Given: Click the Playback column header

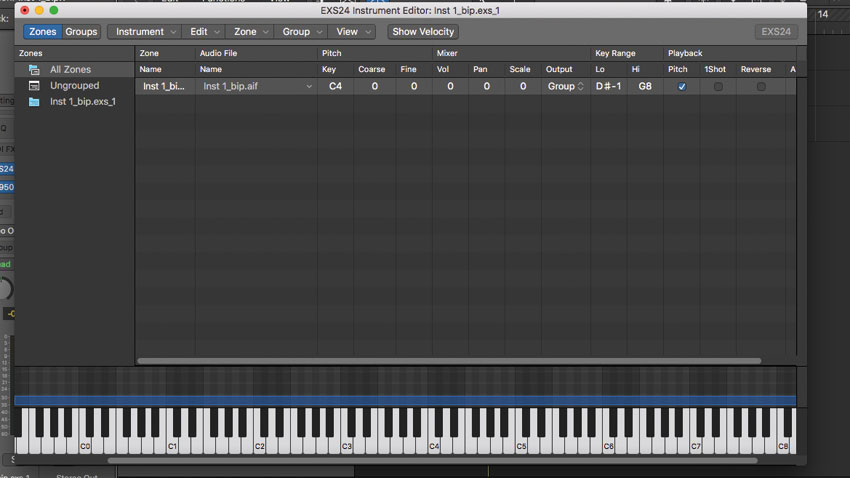Looking at the screenshot, I should 685,53.
